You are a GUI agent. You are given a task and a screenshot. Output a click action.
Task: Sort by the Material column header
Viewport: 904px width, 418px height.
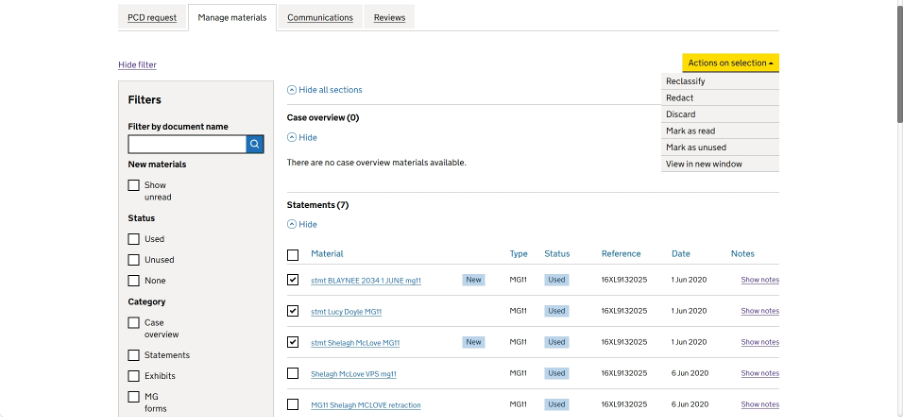(x=327, y=254)
